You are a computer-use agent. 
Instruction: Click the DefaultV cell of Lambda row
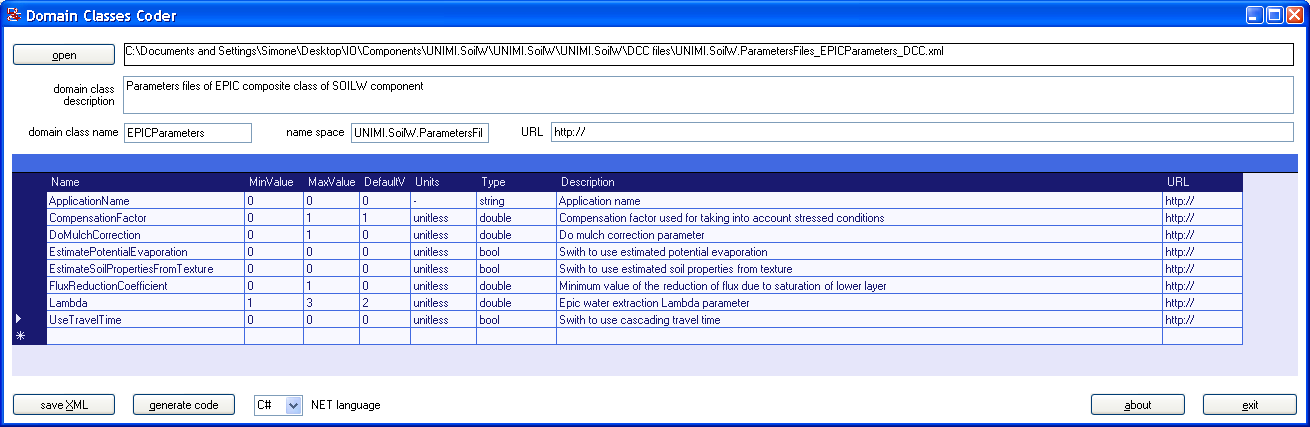point(385,303)
